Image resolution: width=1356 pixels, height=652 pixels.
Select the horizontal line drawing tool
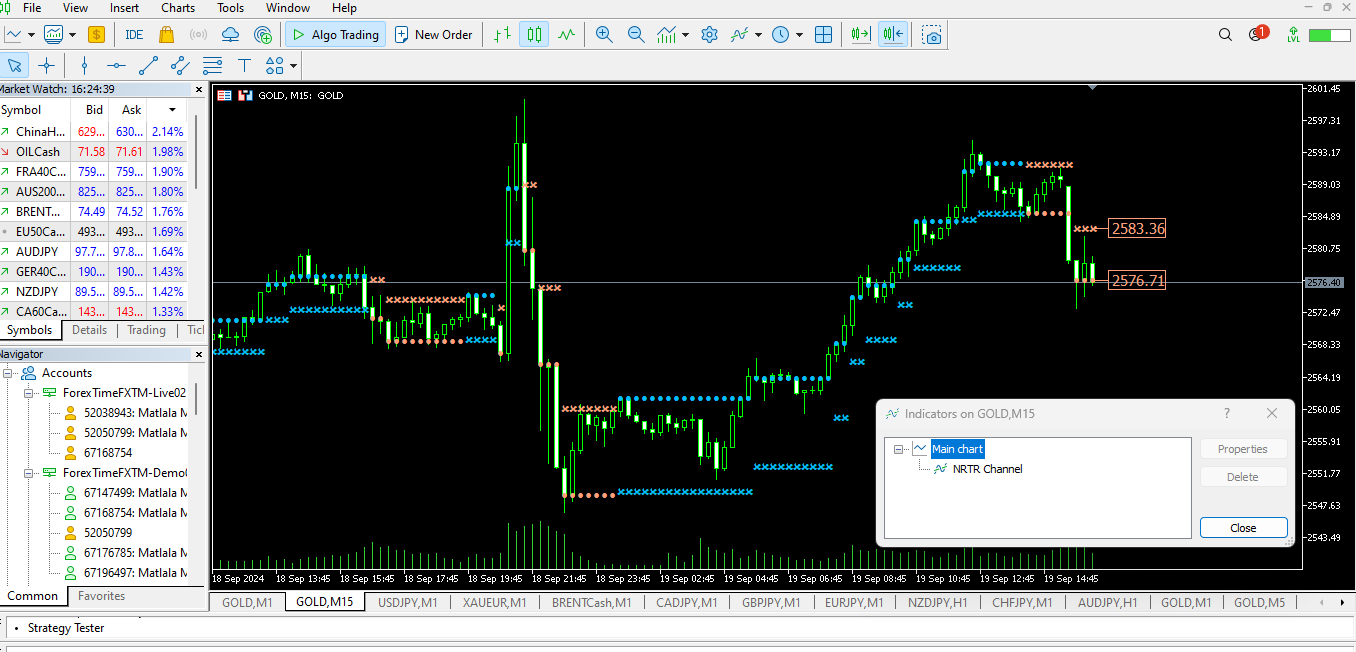coord(116,66)
